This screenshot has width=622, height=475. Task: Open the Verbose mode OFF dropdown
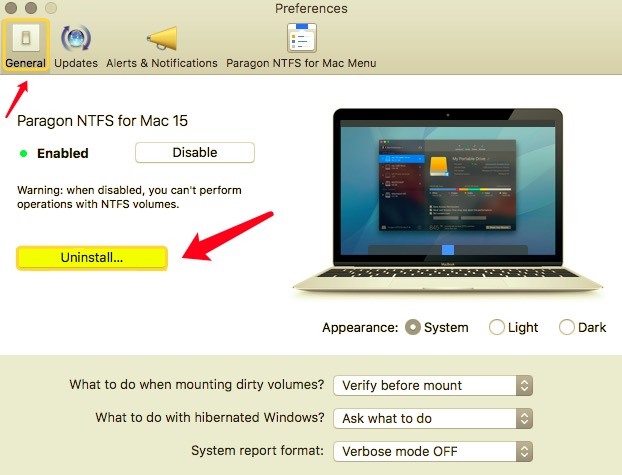click(433, 451)
